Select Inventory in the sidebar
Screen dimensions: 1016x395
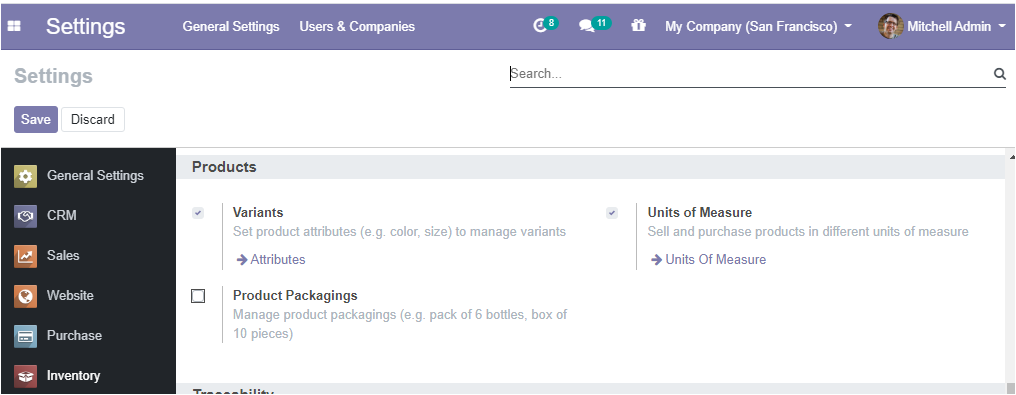(x=73, y=376)
